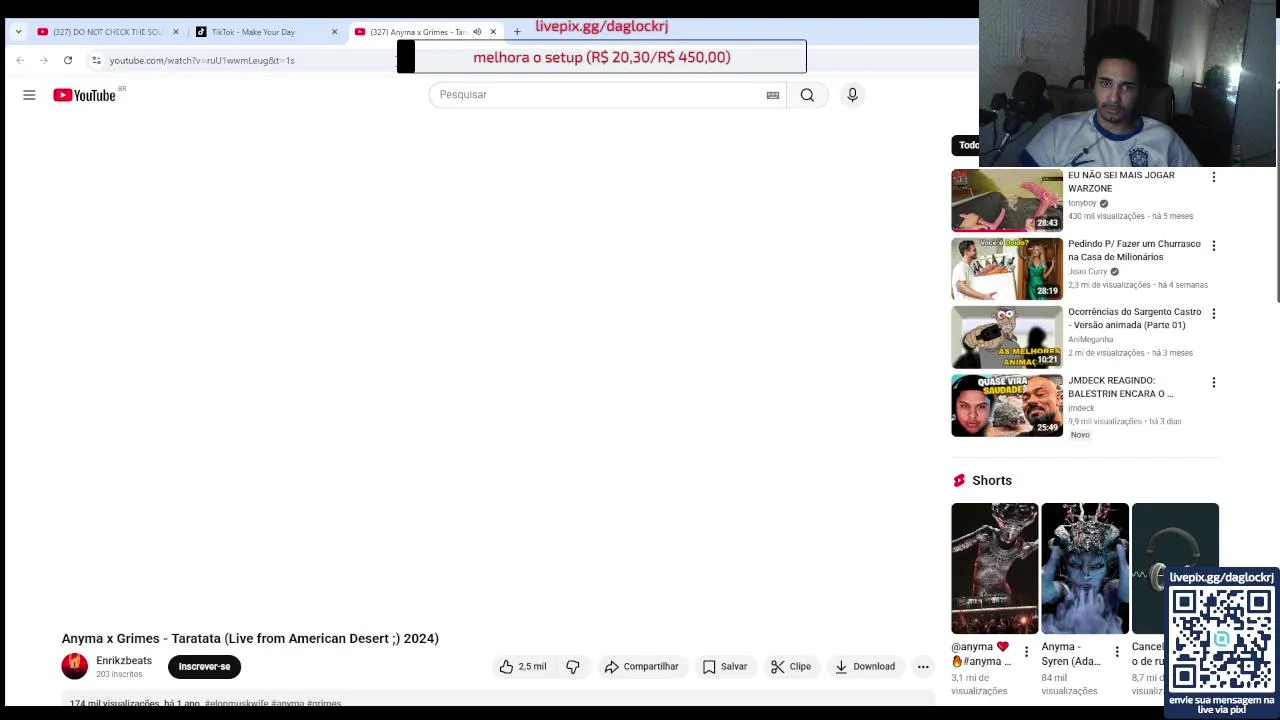Open options for @anyma Short
This screenshot has width=1280, height=720.
1026,652
